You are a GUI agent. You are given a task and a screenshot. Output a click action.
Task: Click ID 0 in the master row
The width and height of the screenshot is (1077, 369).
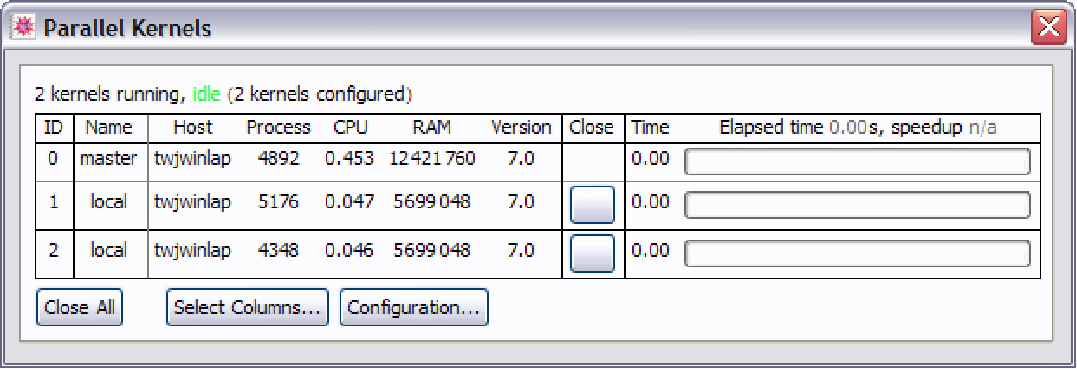(x=53, y=159)
